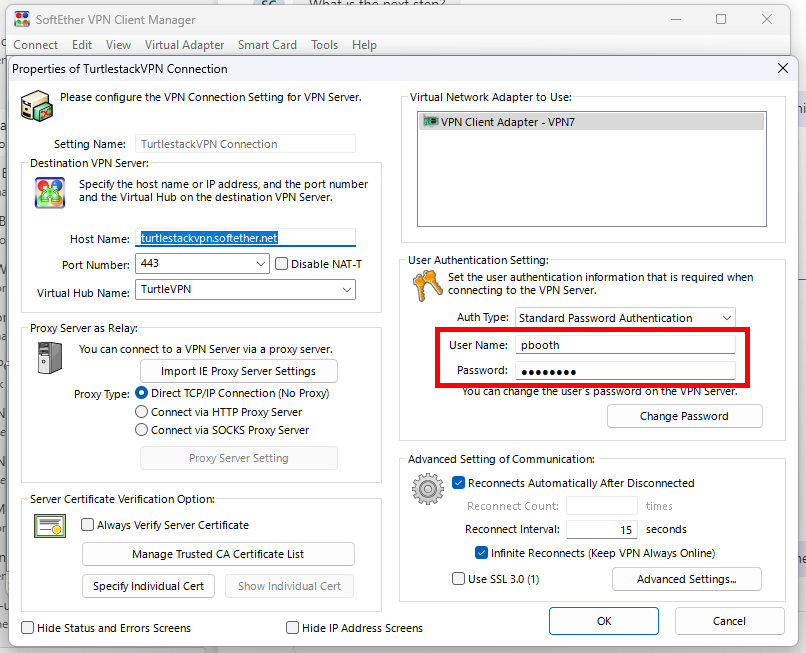Image resolution: width=806 pixels, height=653 pixels.
Task: Click the advanced communication gear icon
Action: pyautogui.click(x=428, y=489)
